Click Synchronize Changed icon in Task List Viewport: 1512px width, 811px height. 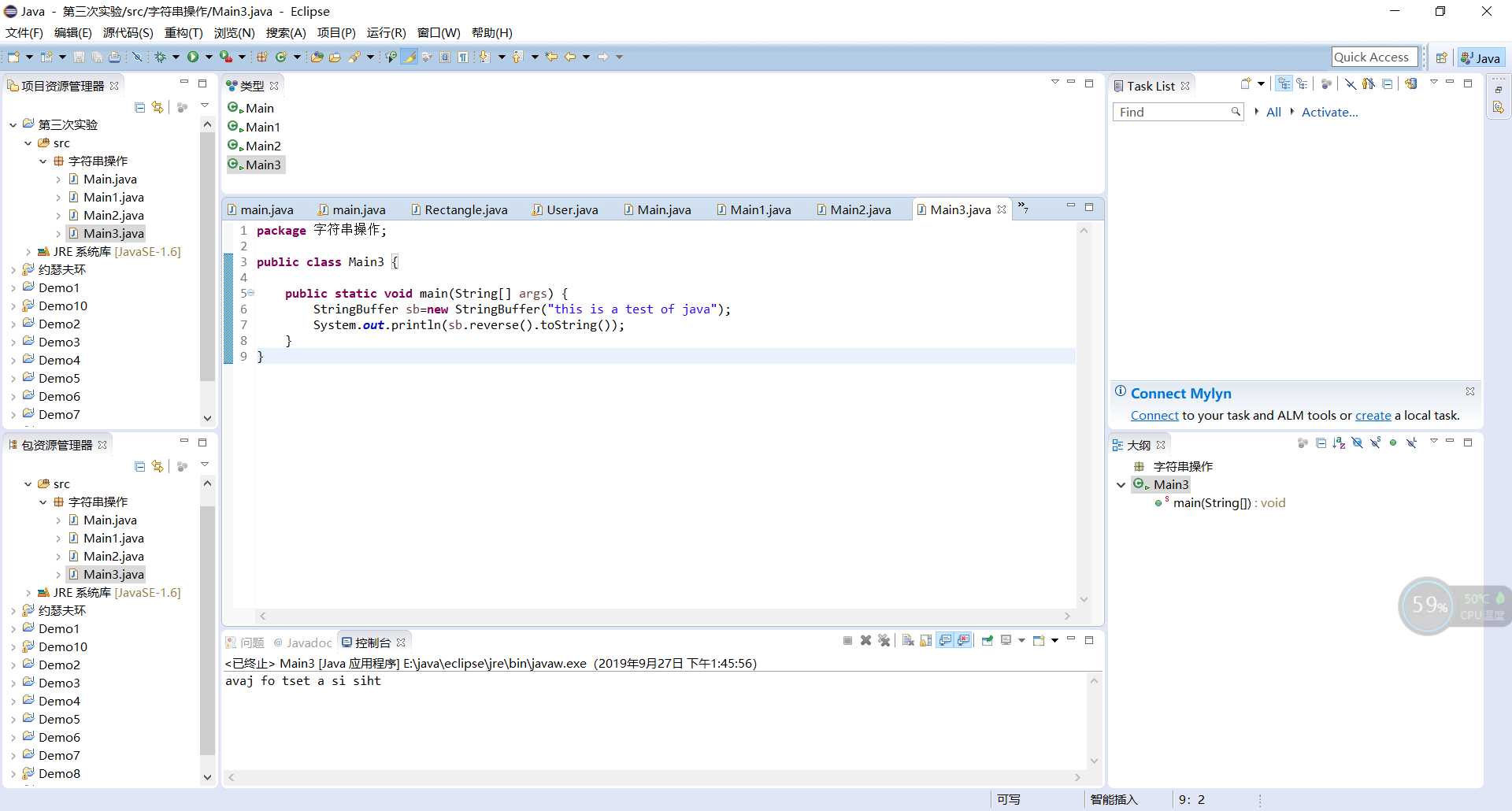click(1411, 84)
